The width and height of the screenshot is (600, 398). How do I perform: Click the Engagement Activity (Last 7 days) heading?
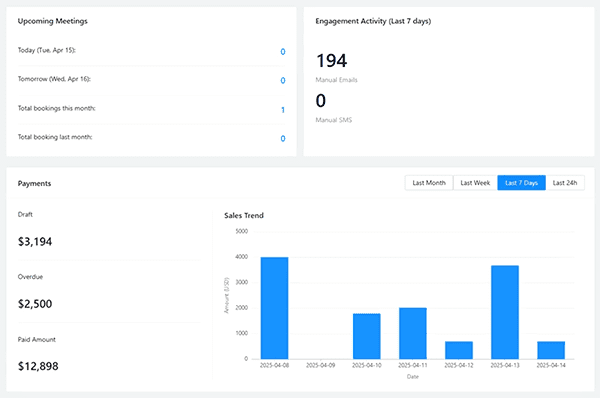(x=373, y=21)
